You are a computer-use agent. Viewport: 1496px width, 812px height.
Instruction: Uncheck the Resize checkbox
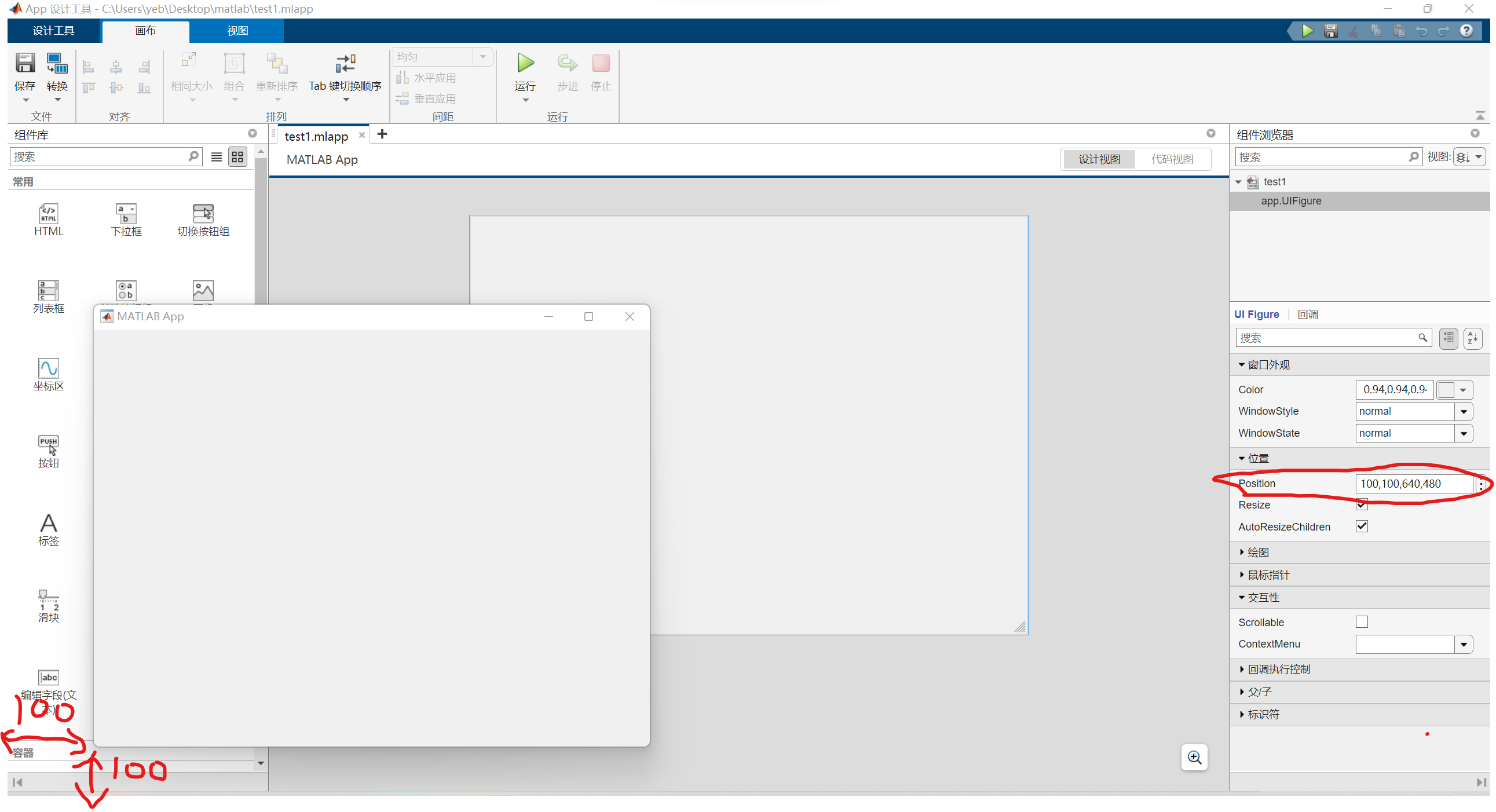pos(1361,504)
